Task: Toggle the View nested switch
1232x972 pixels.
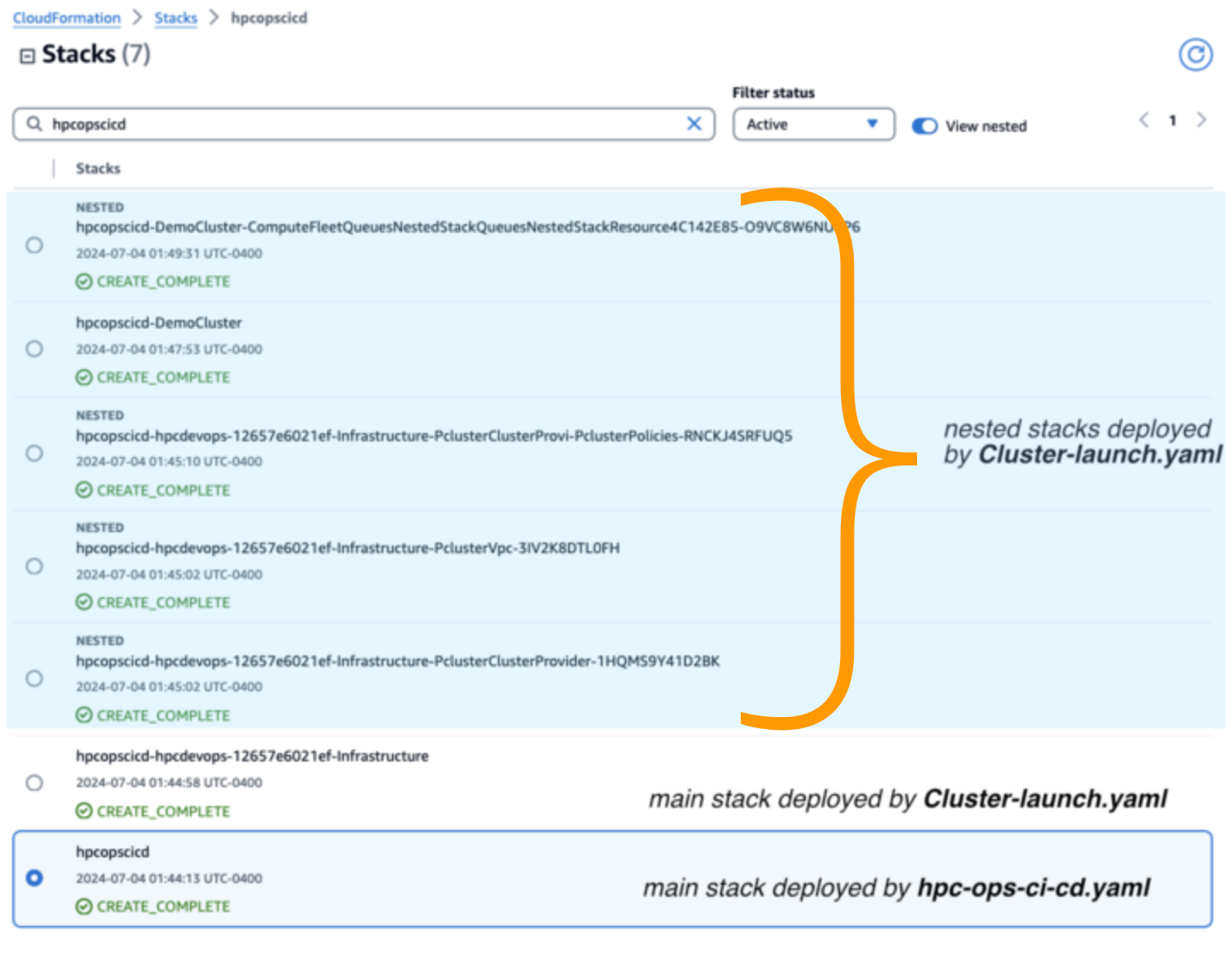Action: pos(923,126)
